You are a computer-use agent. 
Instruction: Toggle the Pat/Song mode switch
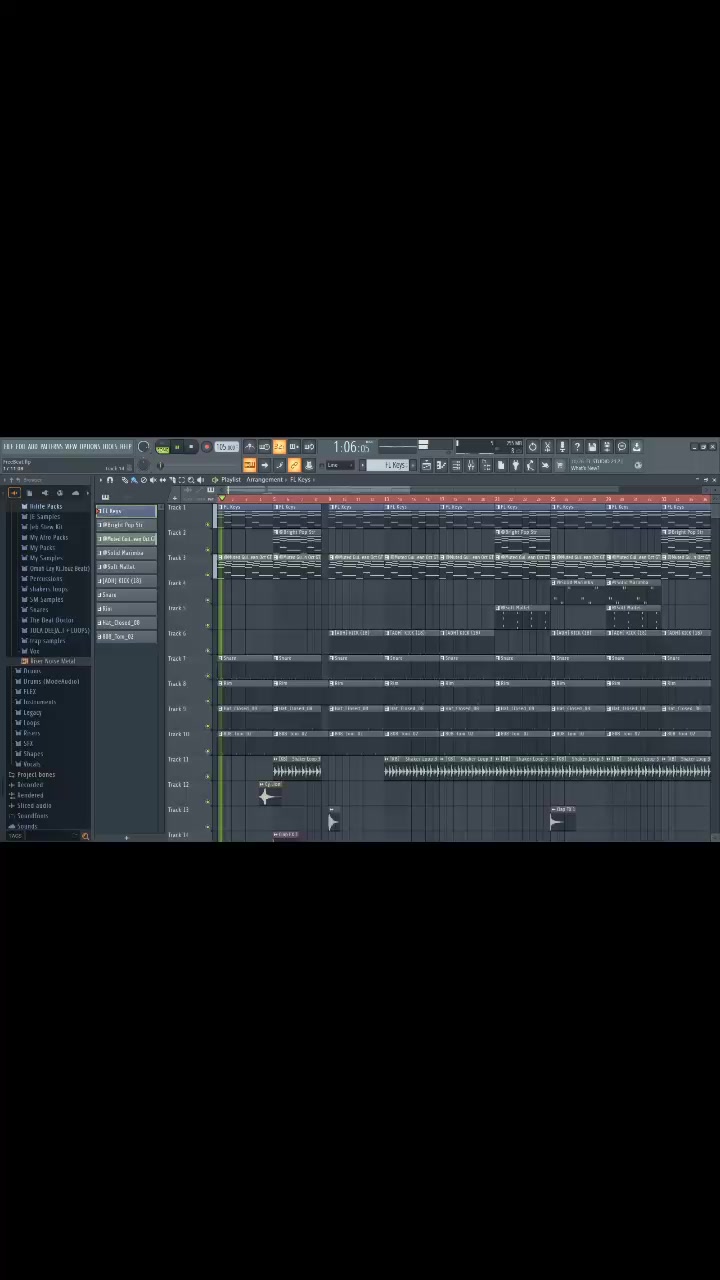point(162,447)
